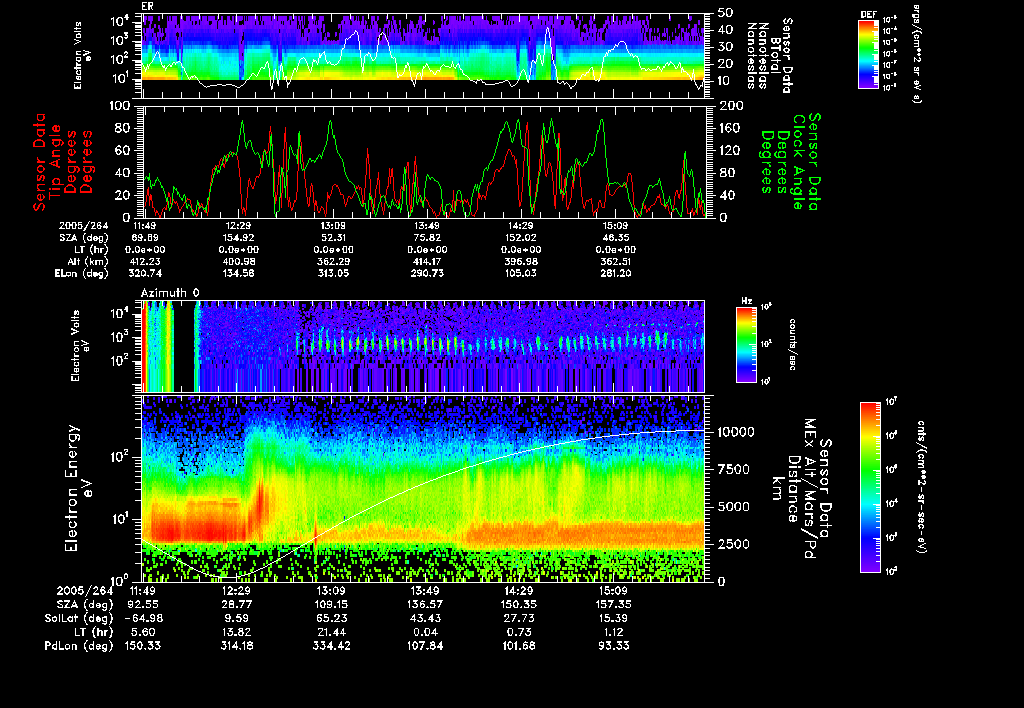
Task: Click the ER spectrogram panel
Action: tap(424, 56)
